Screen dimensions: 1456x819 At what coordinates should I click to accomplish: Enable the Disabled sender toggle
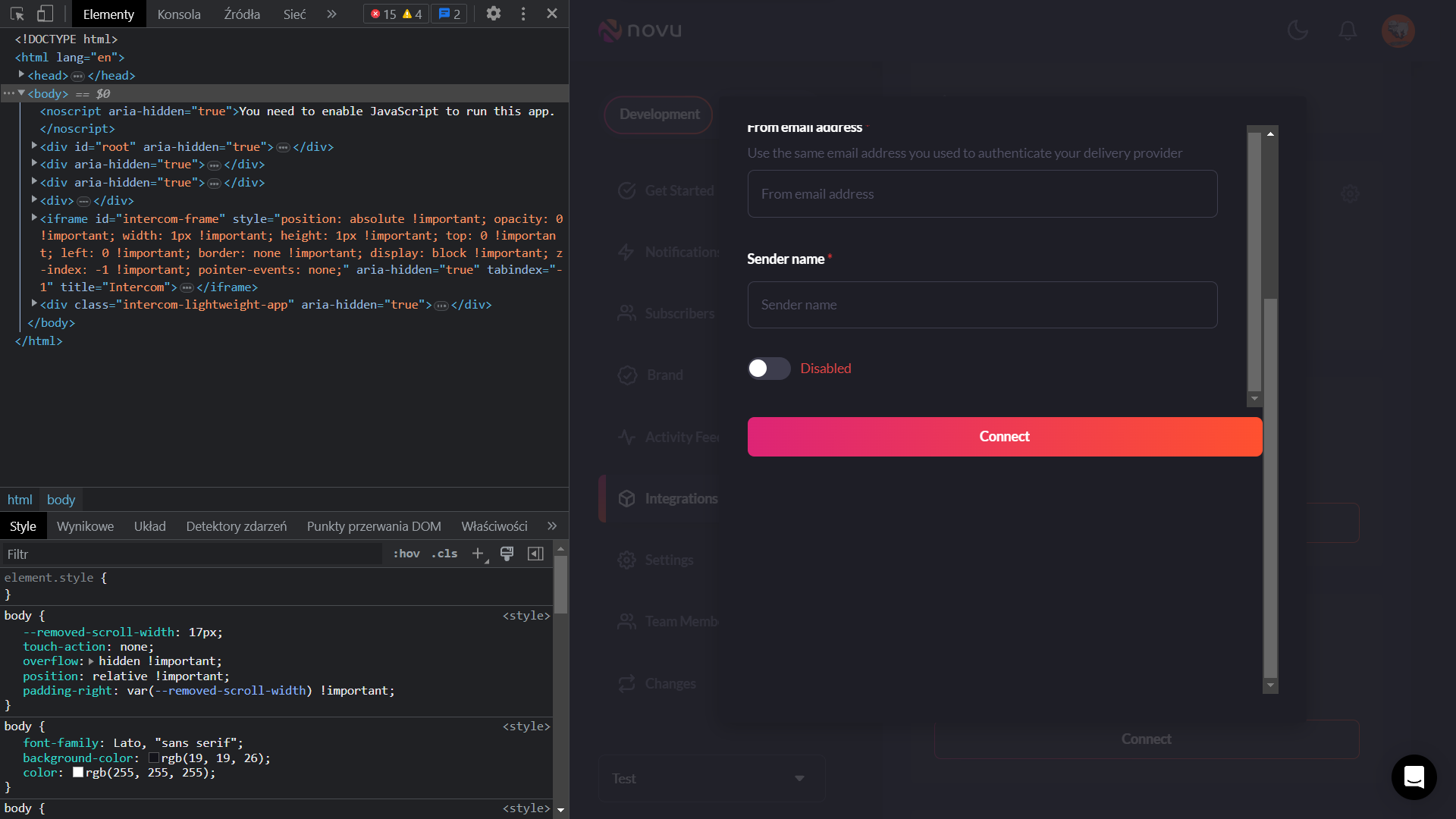[x=768, y=369]
